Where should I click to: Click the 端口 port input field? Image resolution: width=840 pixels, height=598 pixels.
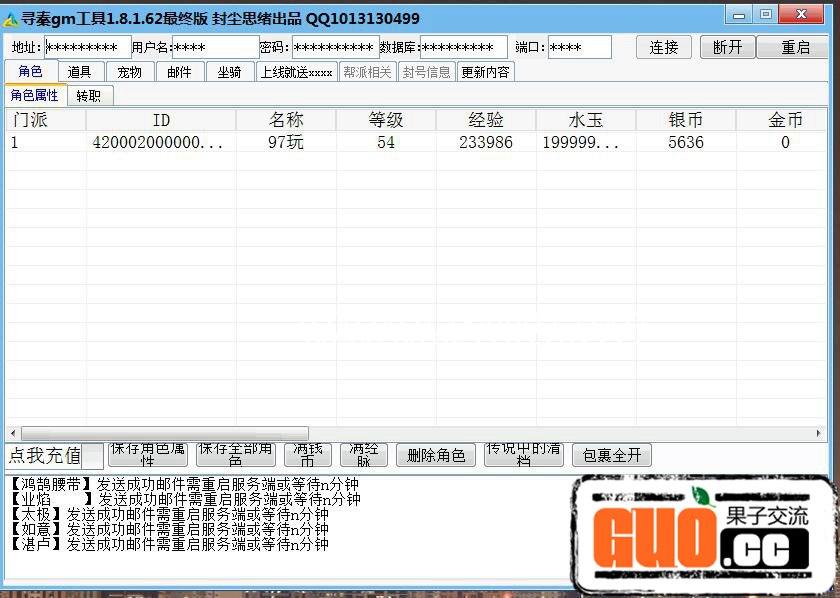tap(579, 47)
